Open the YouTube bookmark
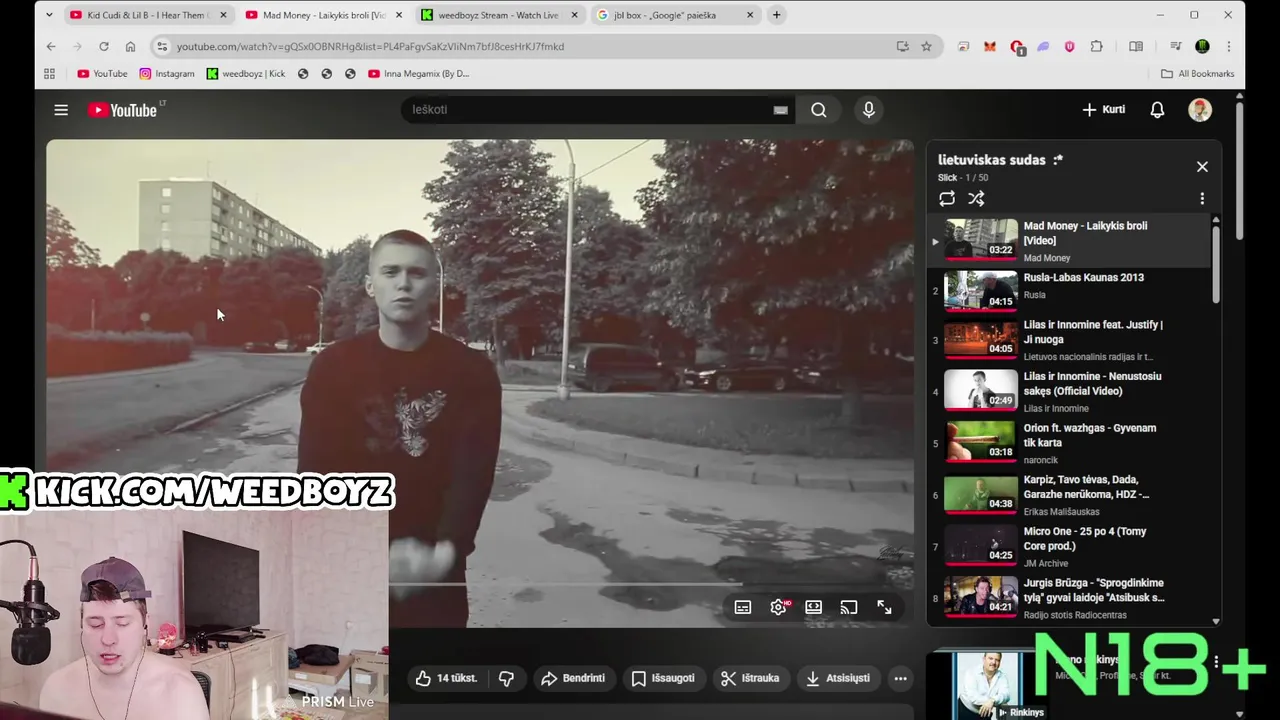 click(x=102, y=74)
